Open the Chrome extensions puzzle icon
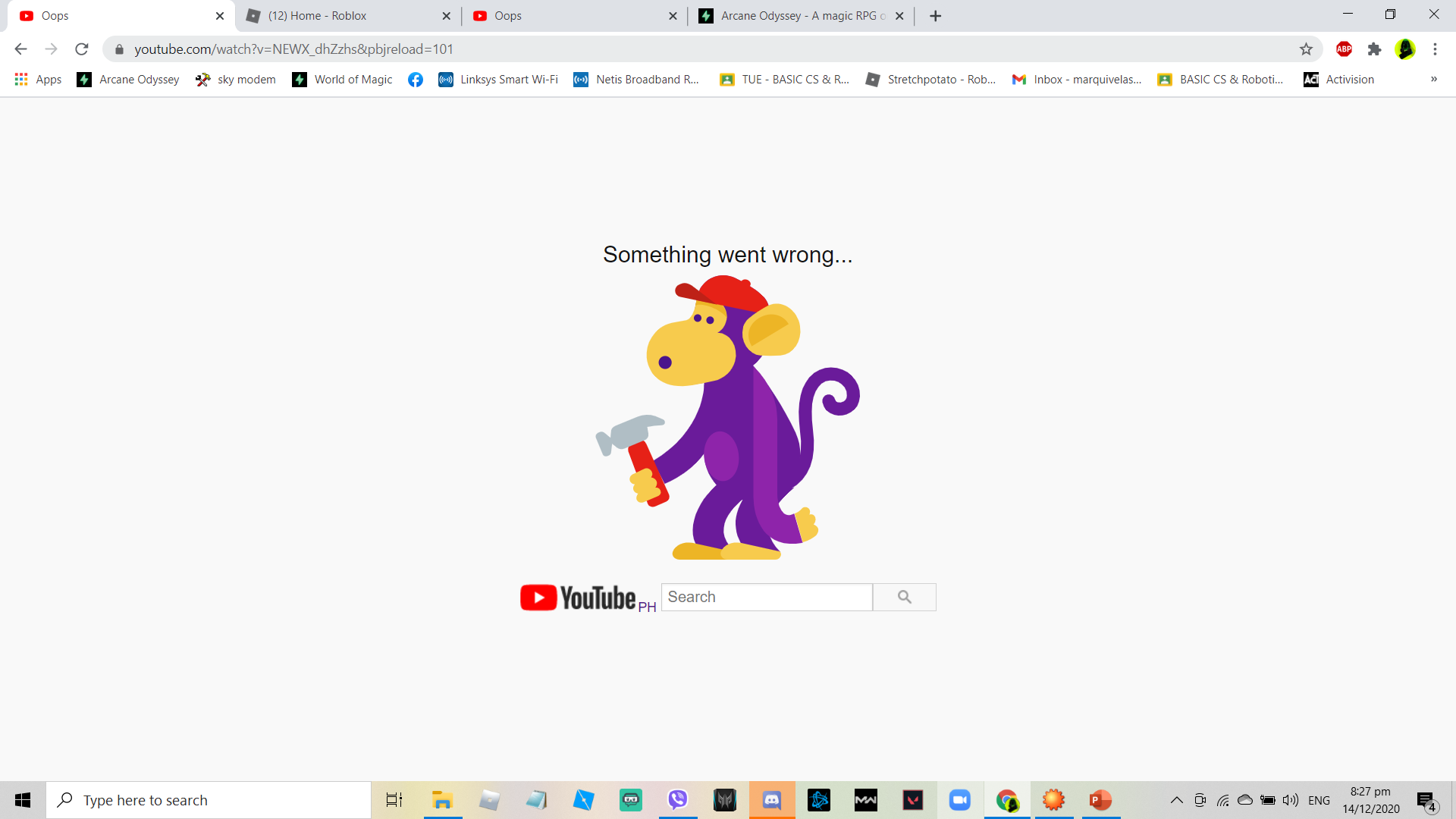 point(1374,49)
